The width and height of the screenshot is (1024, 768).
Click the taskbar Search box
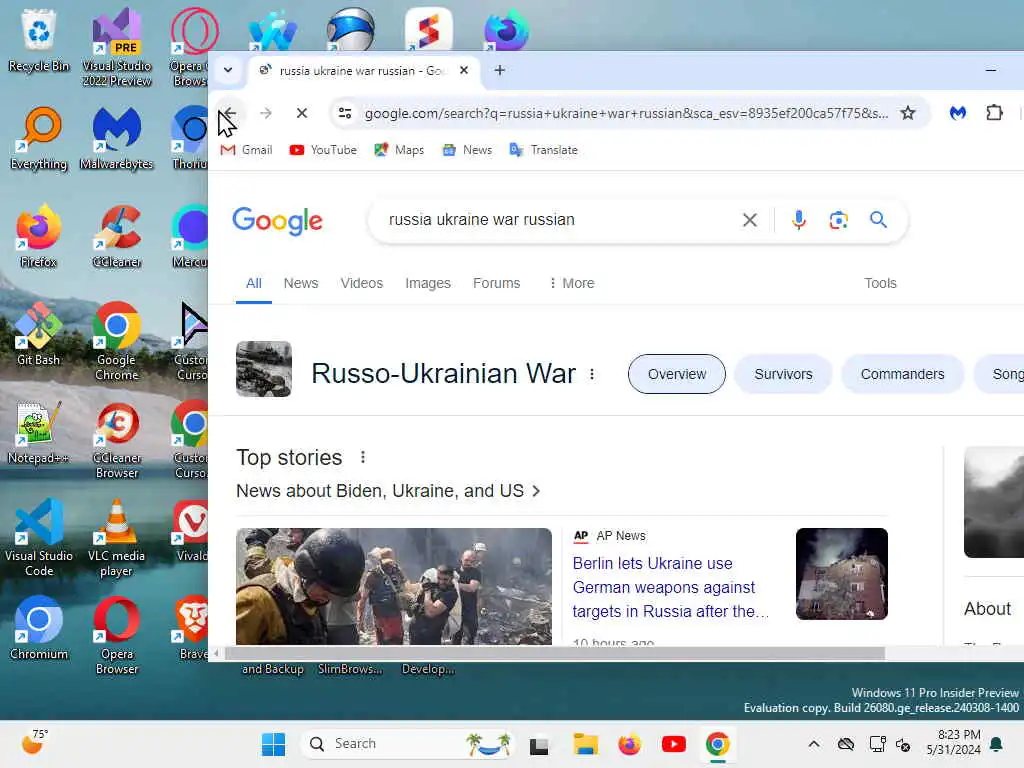408,744
